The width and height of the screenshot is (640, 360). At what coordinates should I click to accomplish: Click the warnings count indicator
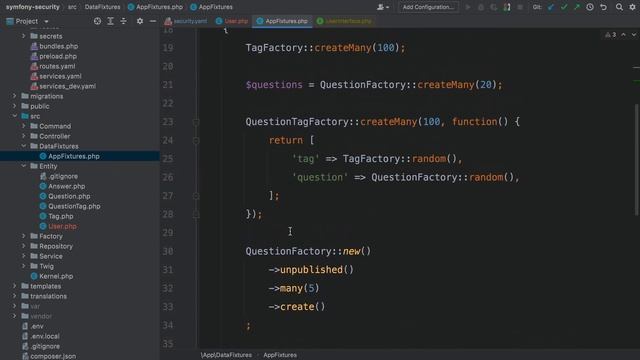pos(611,35)
